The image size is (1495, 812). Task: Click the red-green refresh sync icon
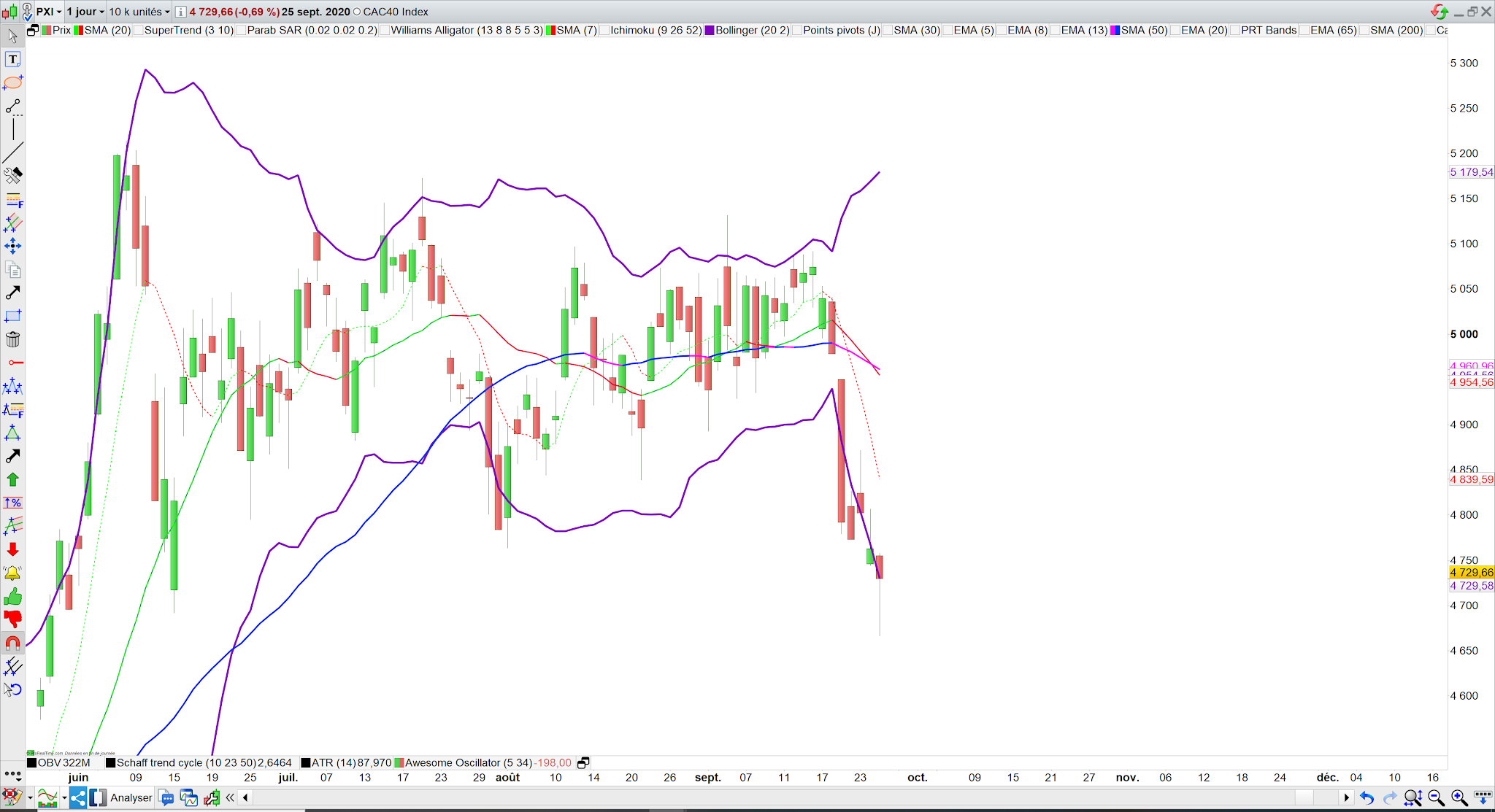pyautogui.click(x=1439, y=11)
